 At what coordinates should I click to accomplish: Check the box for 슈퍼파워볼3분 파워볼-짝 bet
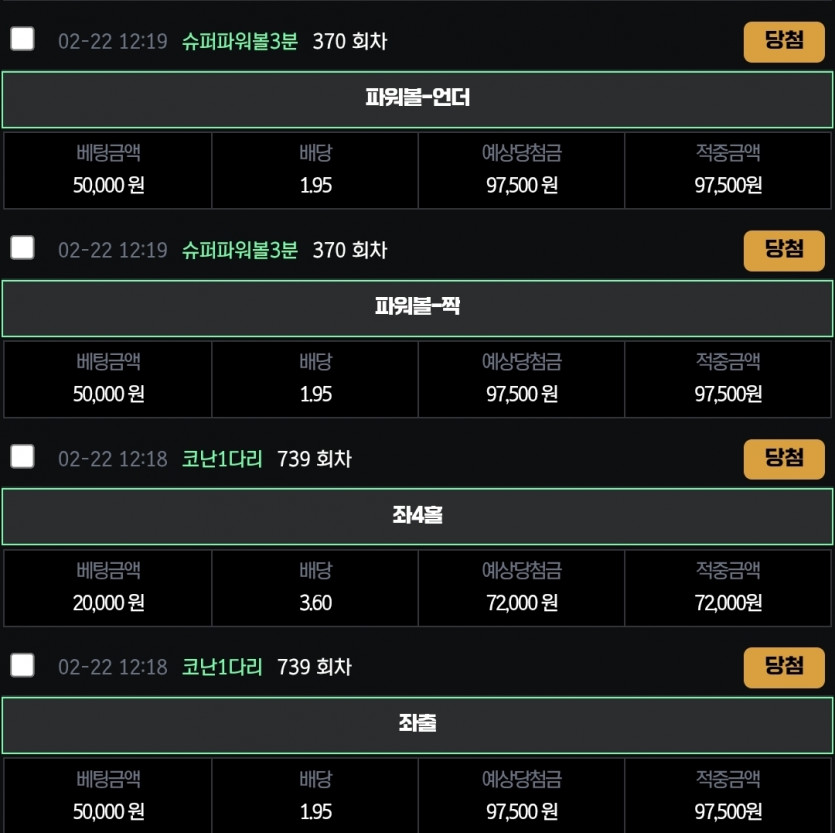click(22, 248)
